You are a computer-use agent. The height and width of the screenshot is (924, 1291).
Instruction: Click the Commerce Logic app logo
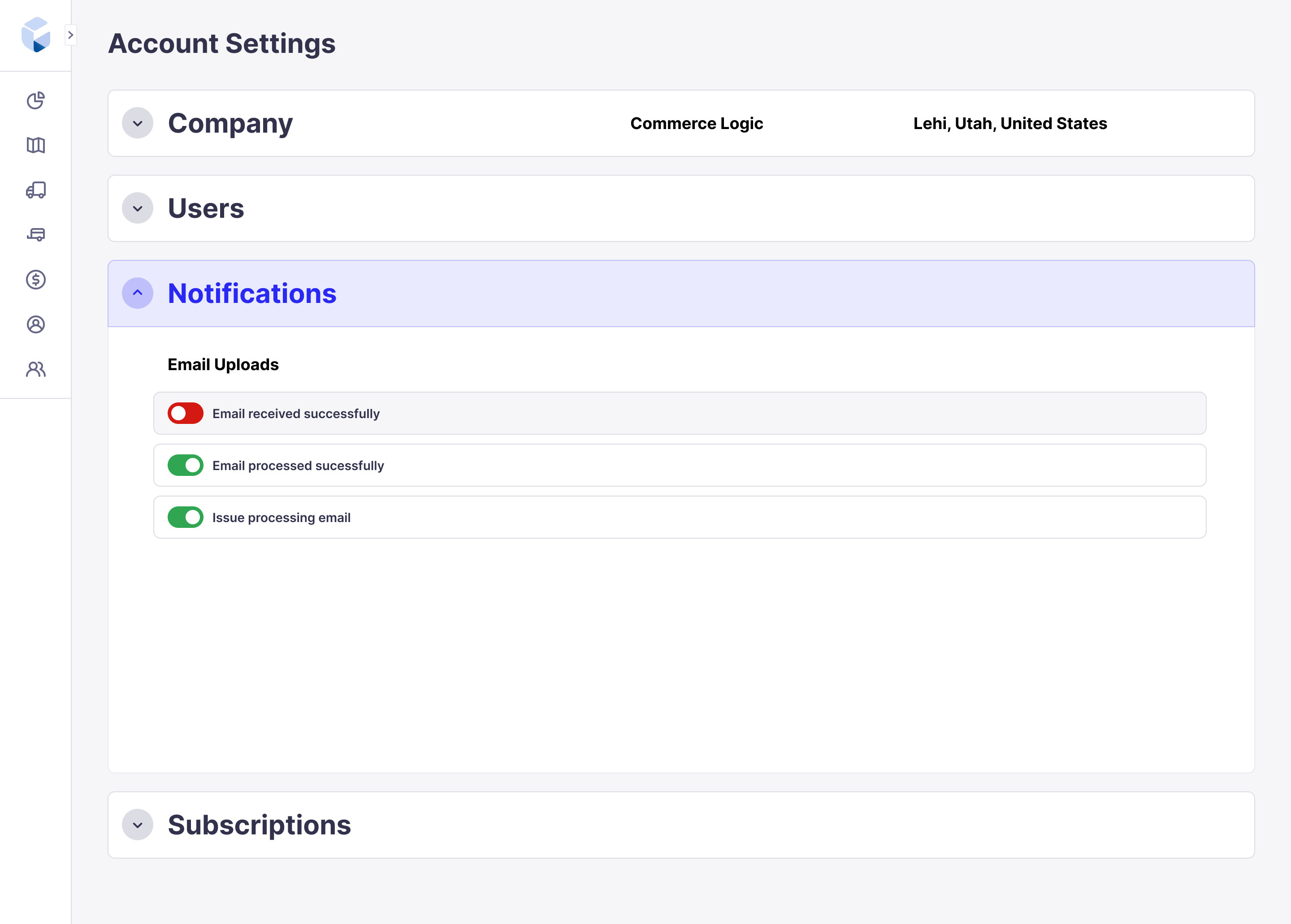pyautogui.click(x=36, y=35)
